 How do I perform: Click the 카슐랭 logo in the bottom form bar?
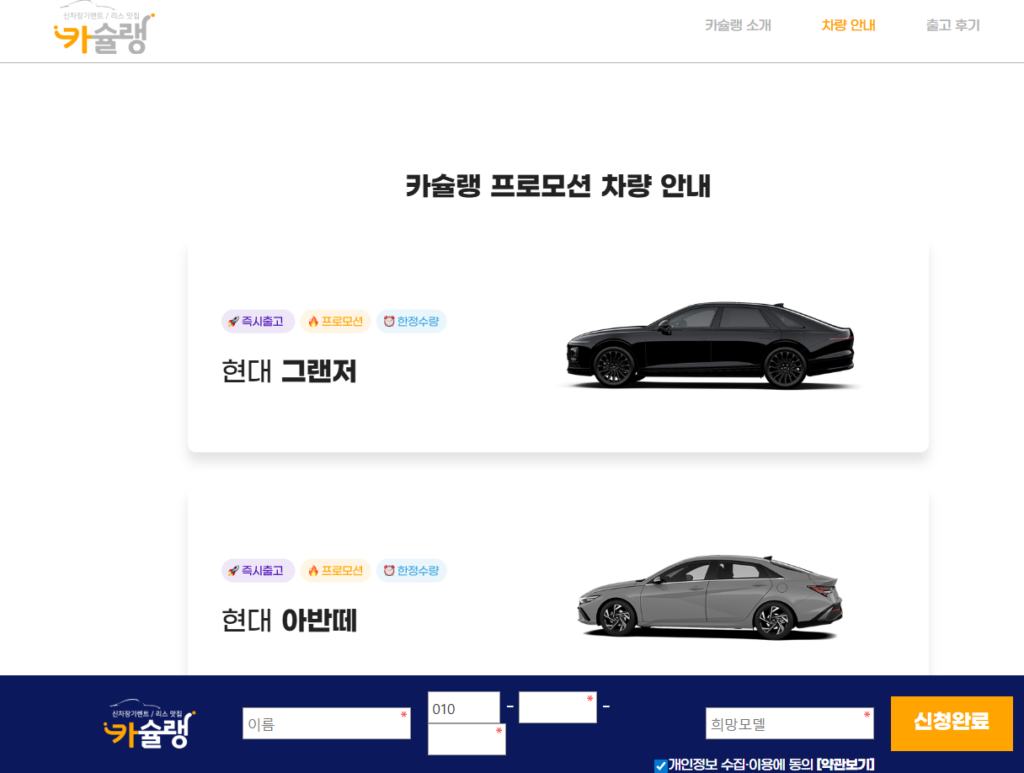point(149,725)
